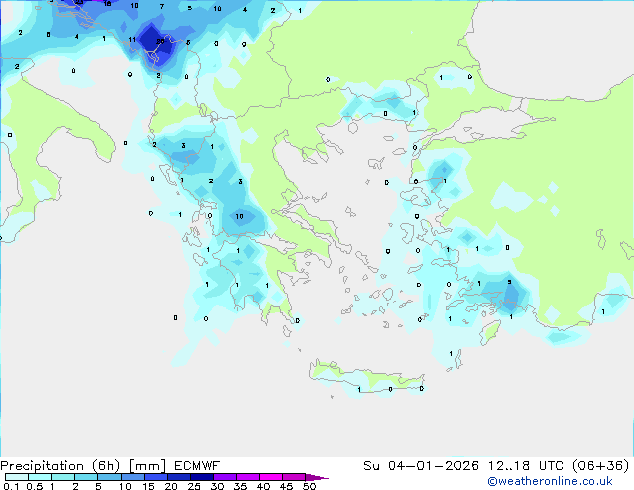Click the 0.5–1 mm legend swatch

[40, 477]
